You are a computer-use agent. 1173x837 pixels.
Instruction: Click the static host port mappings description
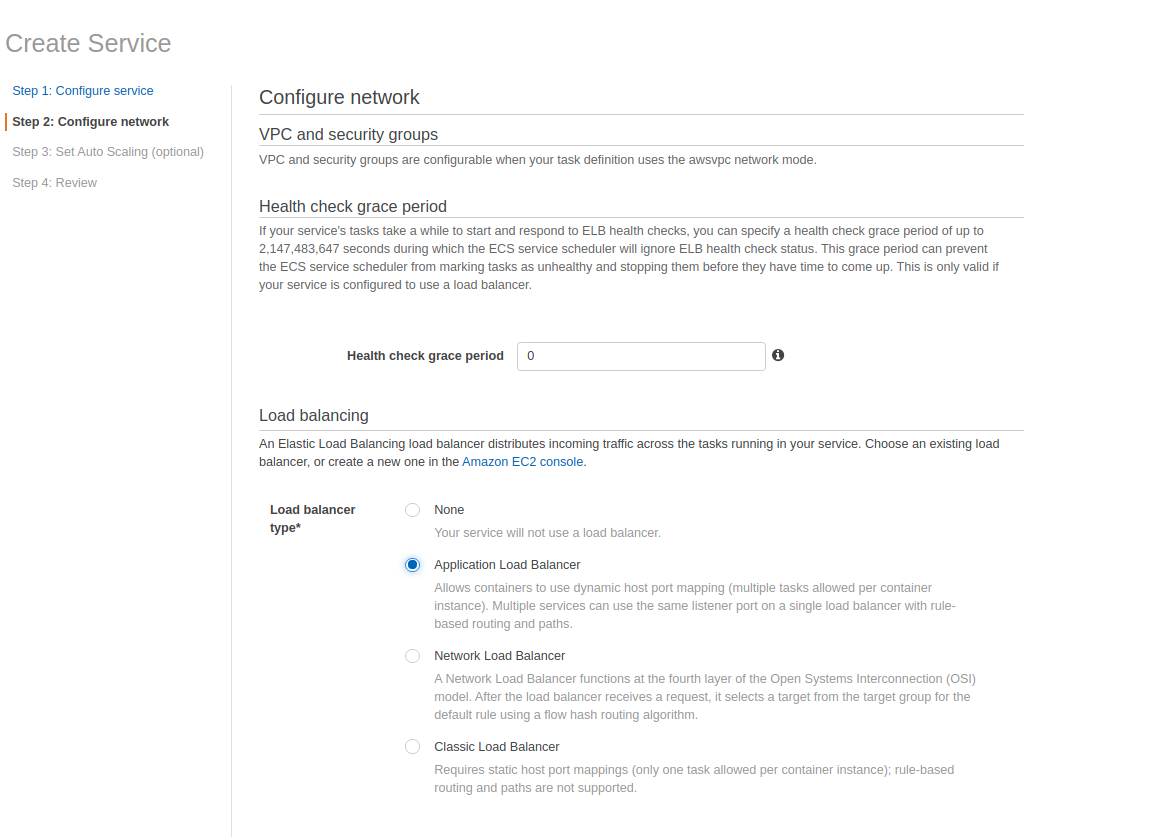click(x=693, y=779)
